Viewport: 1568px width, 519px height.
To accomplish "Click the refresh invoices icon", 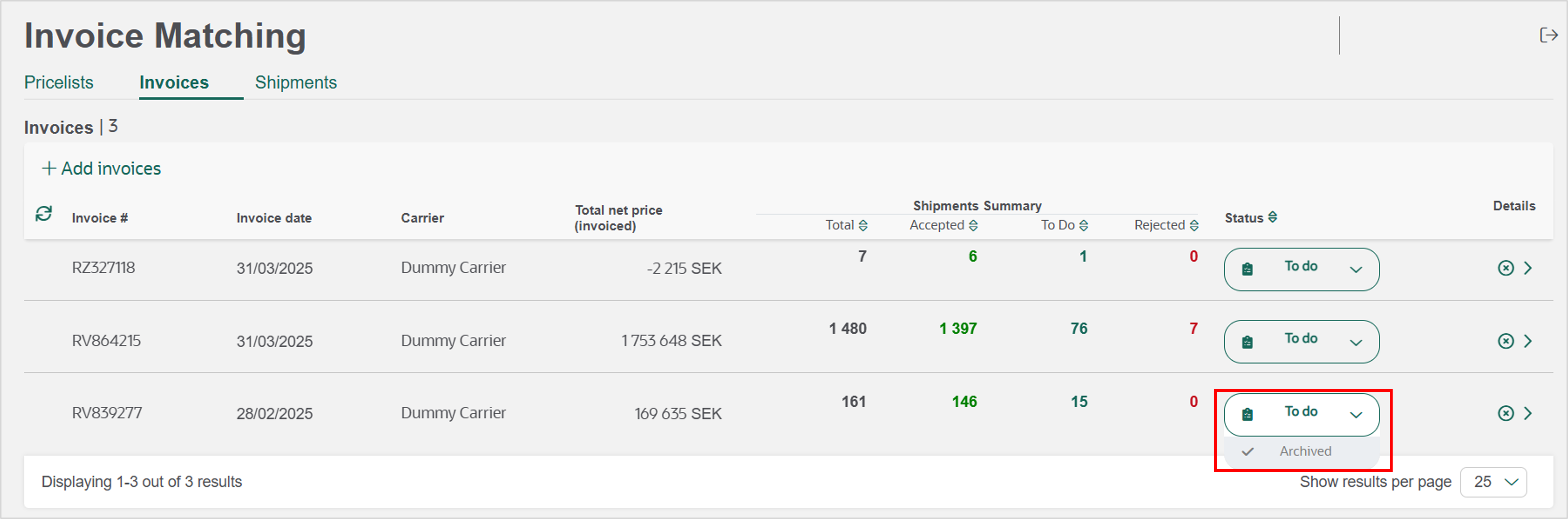I will click(44, 214).
